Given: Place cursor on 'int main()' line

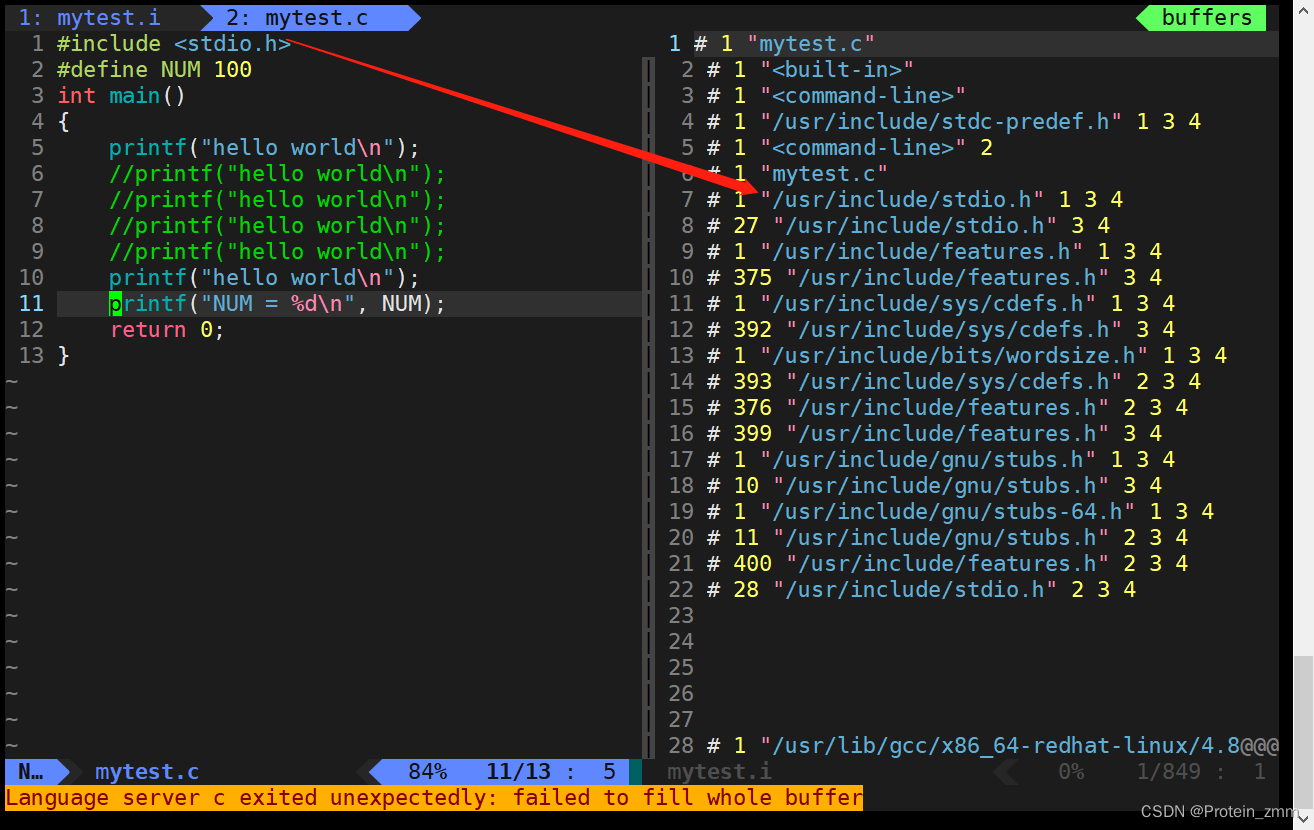Looking at the screenshot, I should coord(122,96).
